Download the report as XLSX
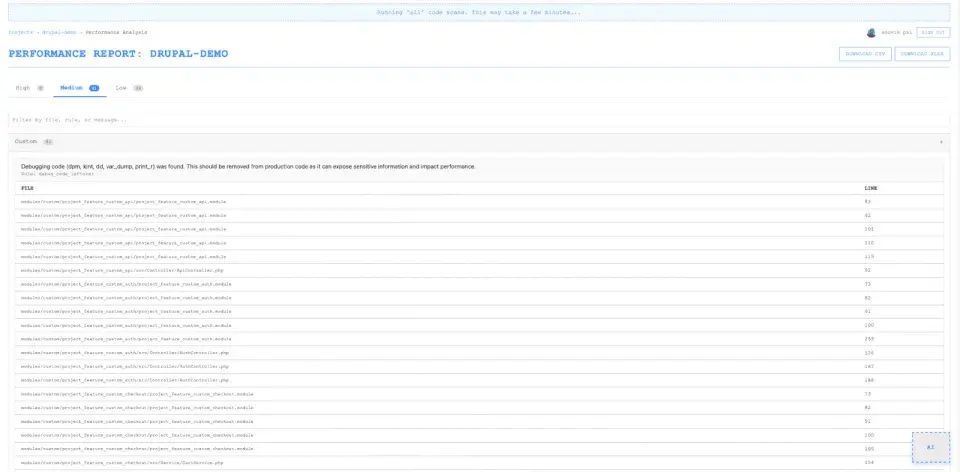Viewport: 960px width, 472px height. click(922, 54)
